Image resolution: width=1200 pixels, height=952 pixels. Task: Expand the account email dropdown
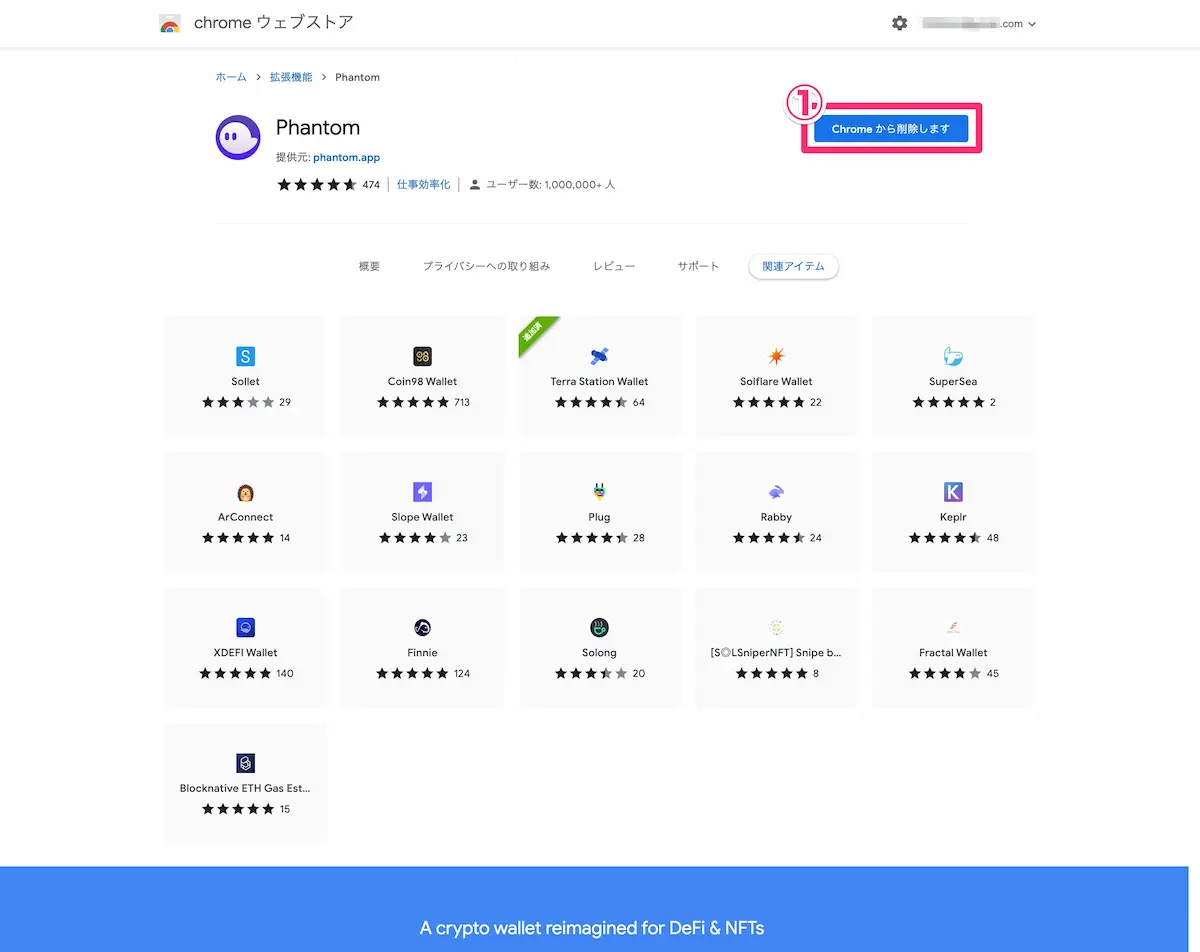tap(979, 23)
